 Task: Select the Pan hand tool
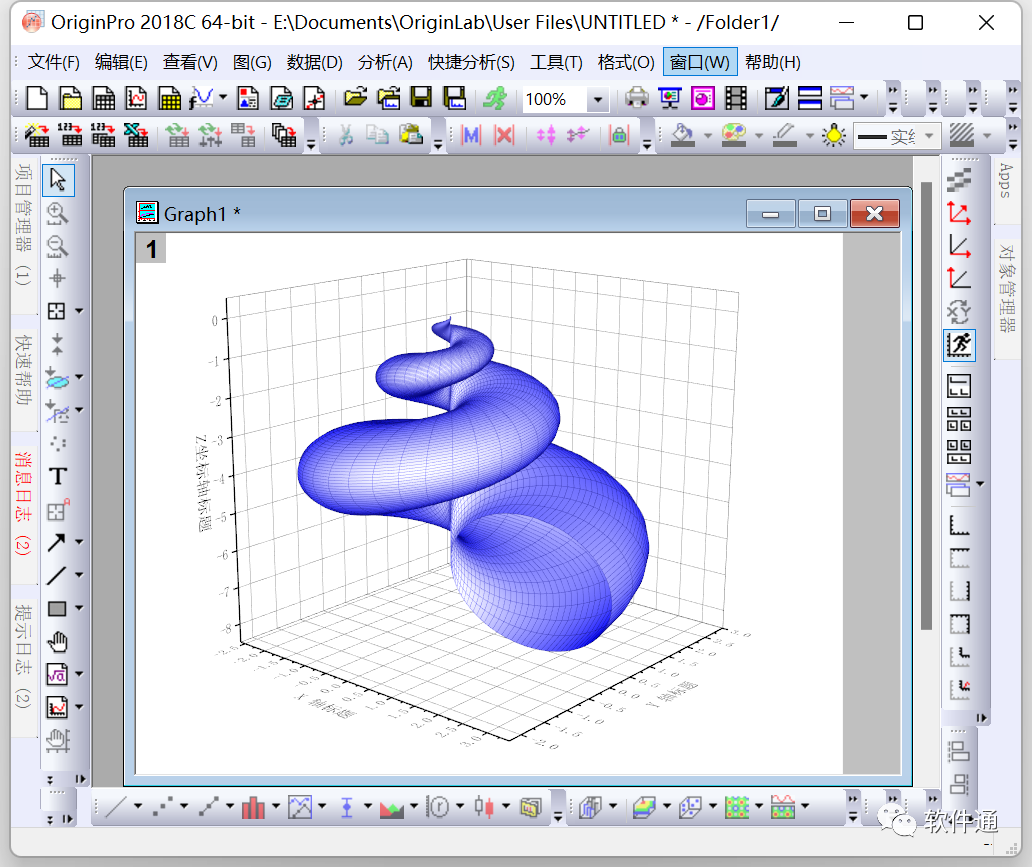click(x=58, y=642)
